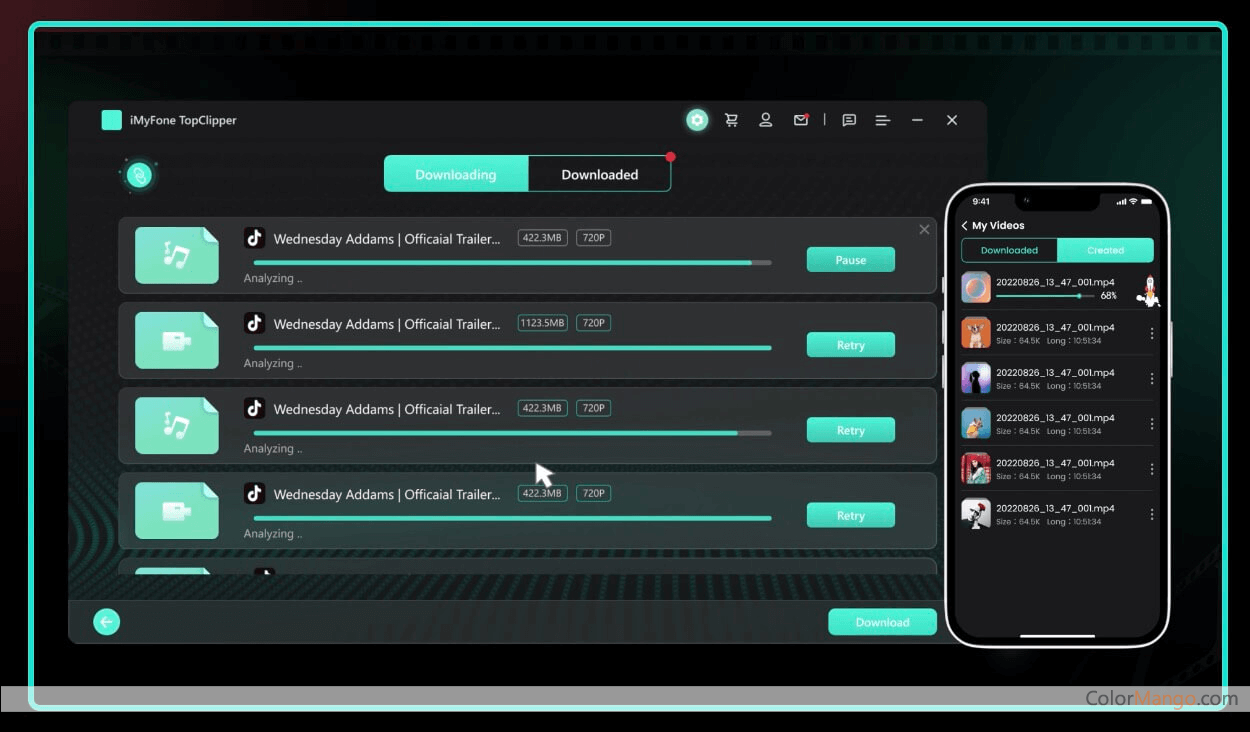Screen dimensions: 1250x732
Task: Select the phone's Created tab
Action: (1105, 250)
